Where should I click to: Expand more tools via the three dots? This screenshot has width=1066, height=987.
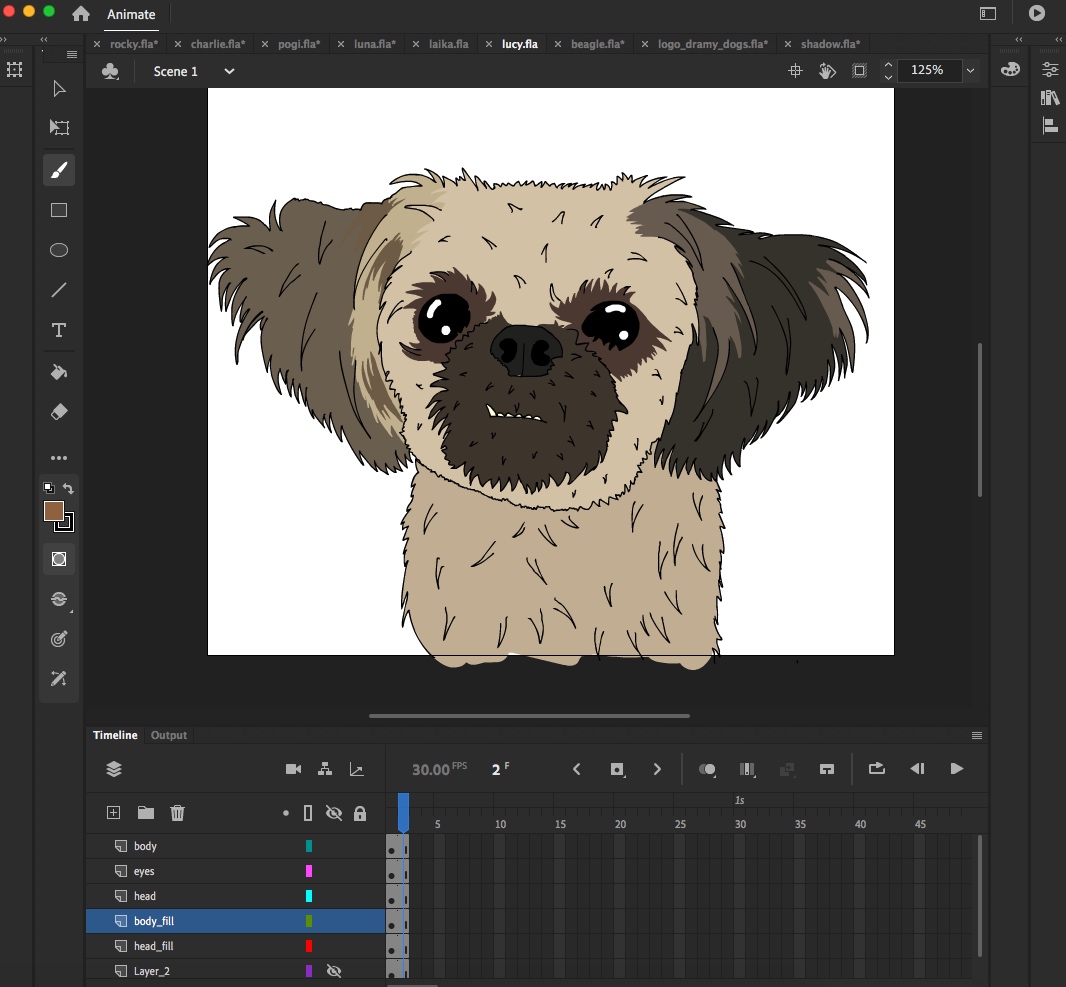pyautogui.click(x=59, y=458)
